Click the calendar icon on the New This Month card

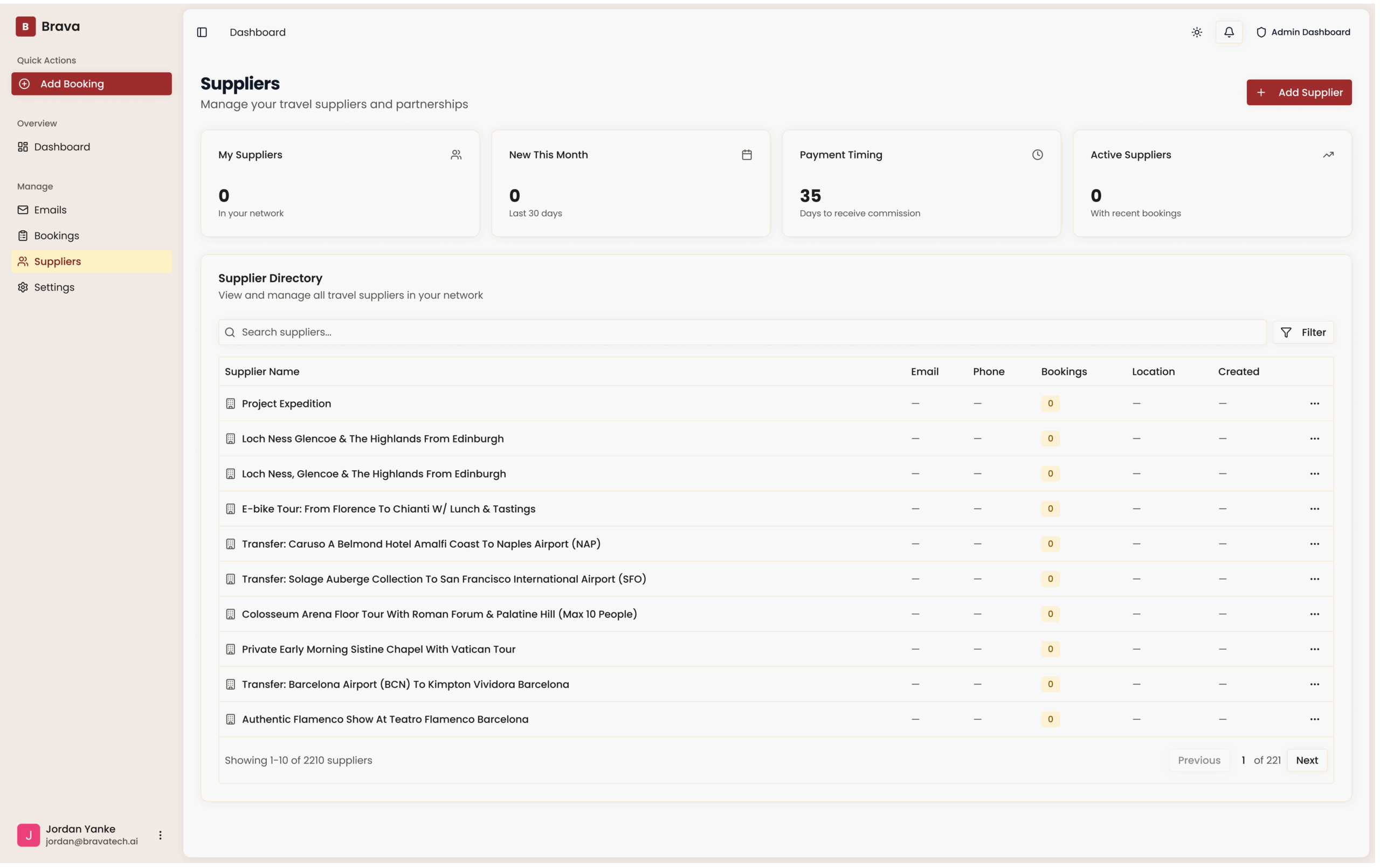[746, 155]
